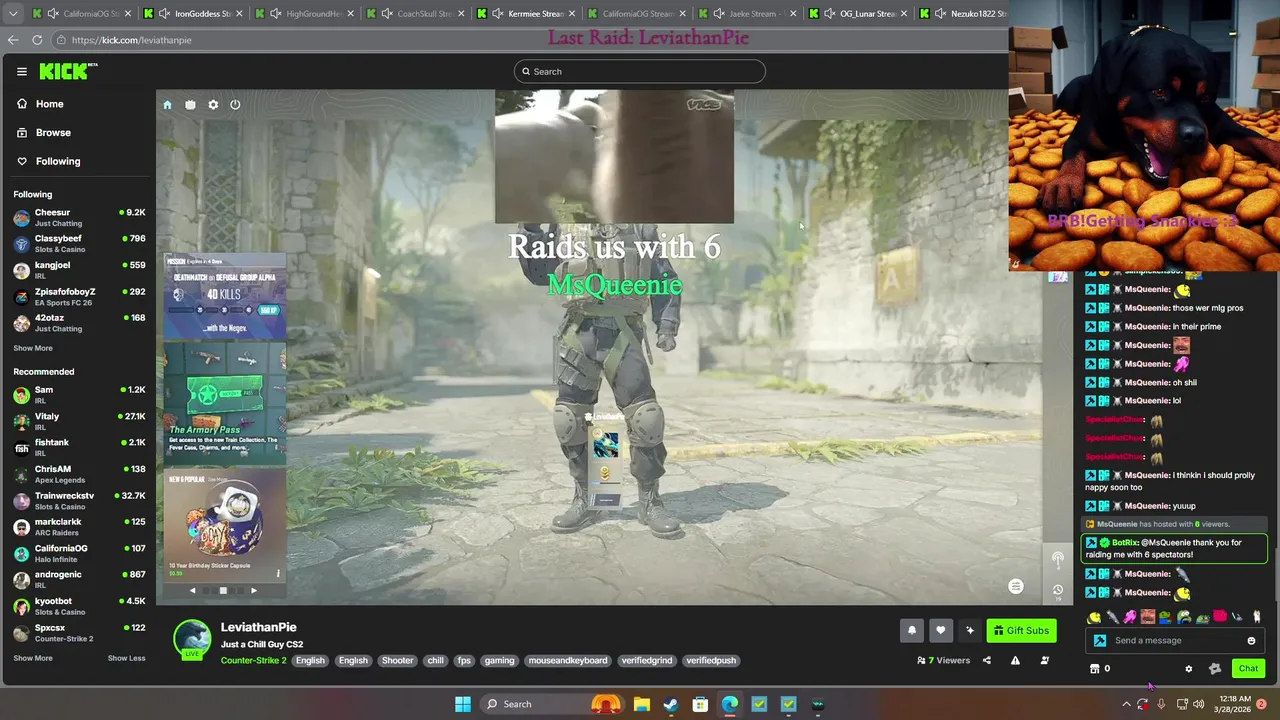This screenshot has height=720, width=1280.
Task: Open the browser tab list chevron
Action: point(14,14)
